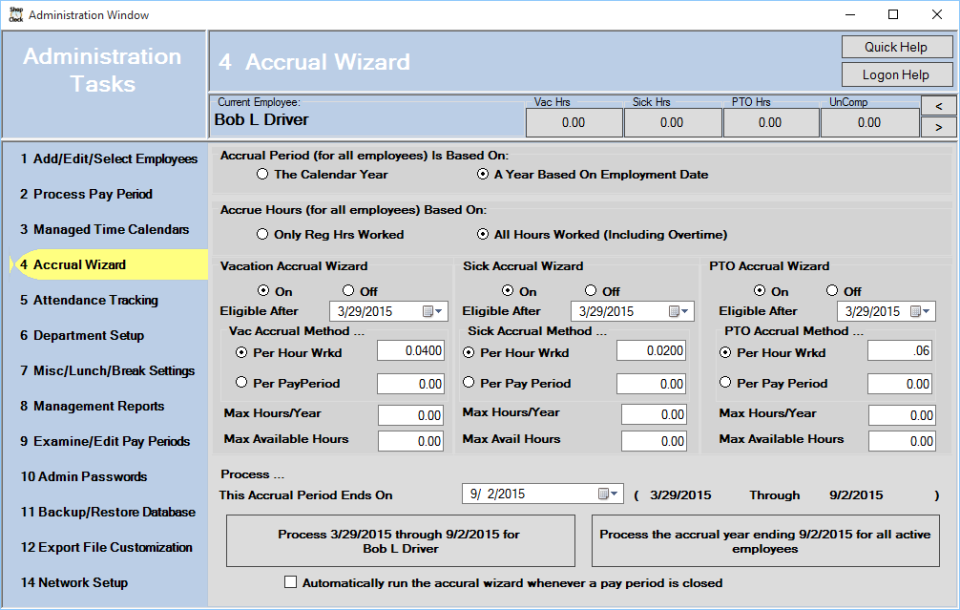Choose Only Reg Hrs Worked option
960x610 pixels.
[263, 234]
